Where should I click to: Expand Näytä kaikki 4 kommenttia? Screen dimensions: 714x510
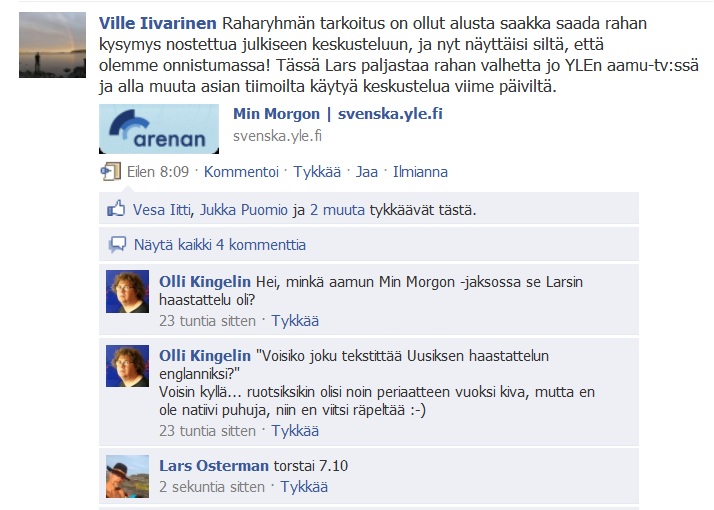point(220,245)
